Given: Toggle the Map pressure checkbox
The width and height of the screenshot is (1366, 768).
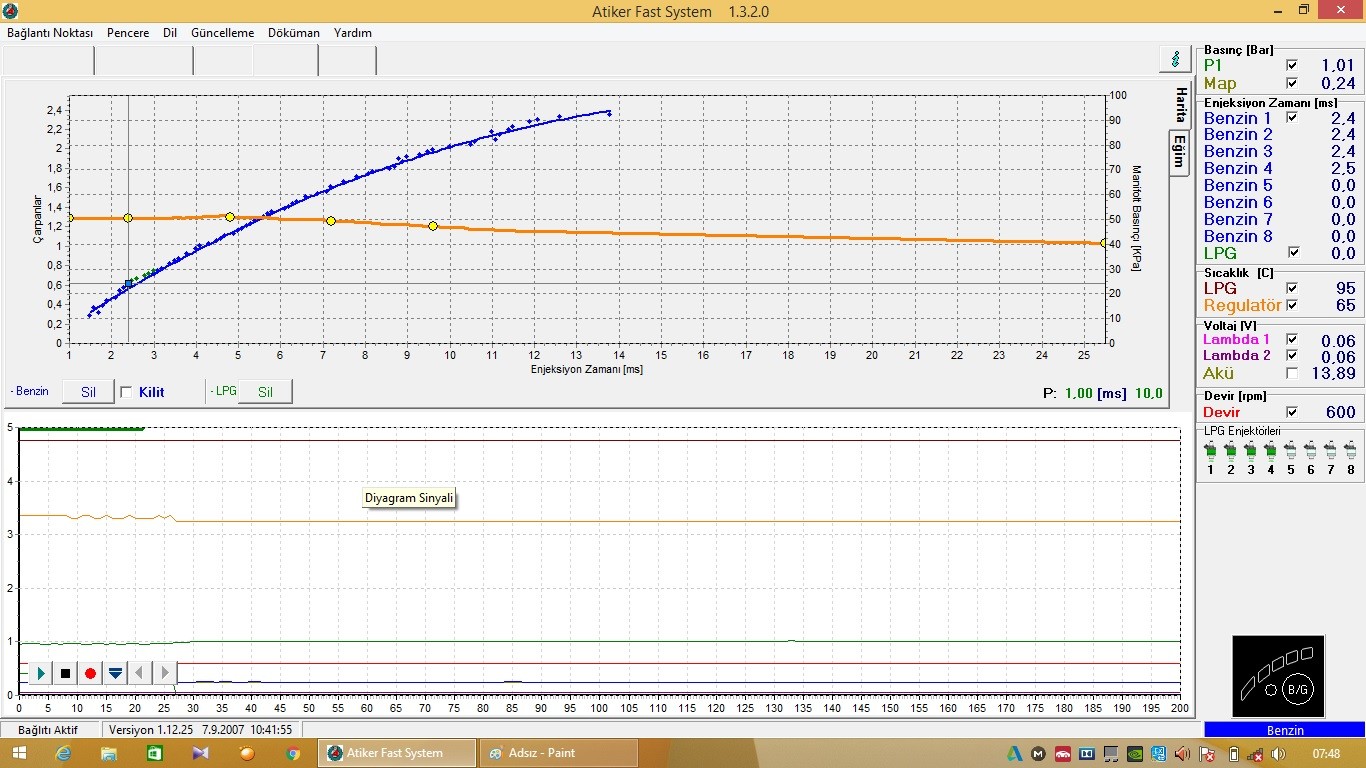Looking at the screenshot, I should [x=1292, y=83].
